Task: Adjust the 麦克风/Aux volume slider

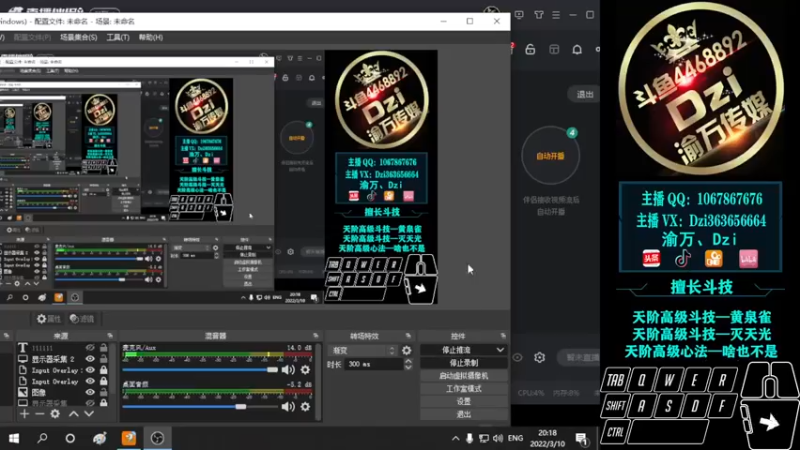Action: point(200,369)
